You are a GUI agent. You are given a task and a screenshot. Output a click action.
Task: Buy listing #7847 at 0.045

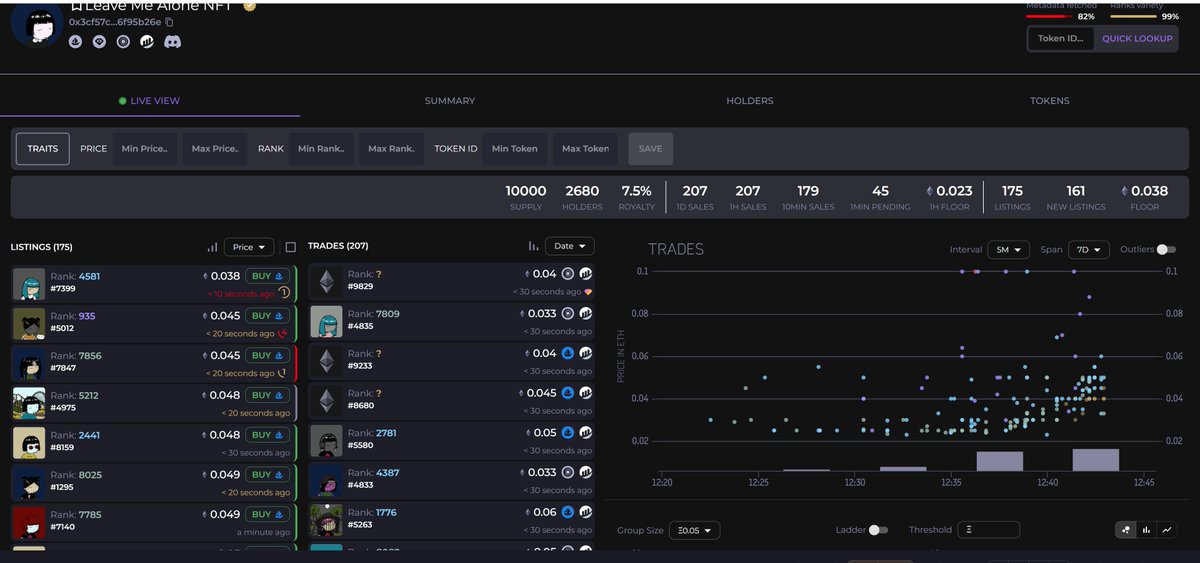pyautogui.click(x=267, y=355)
